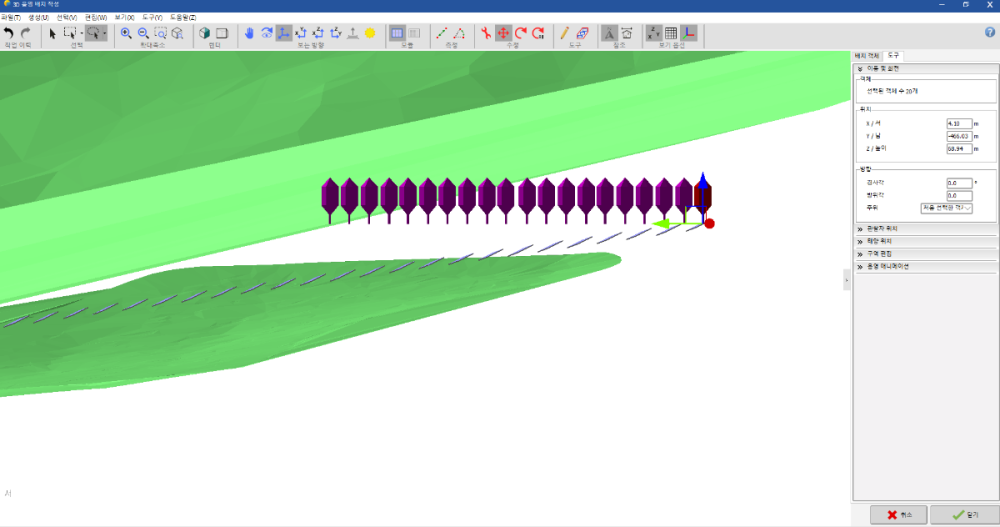Expand the 관찰자 위치 section

[892, 229]
